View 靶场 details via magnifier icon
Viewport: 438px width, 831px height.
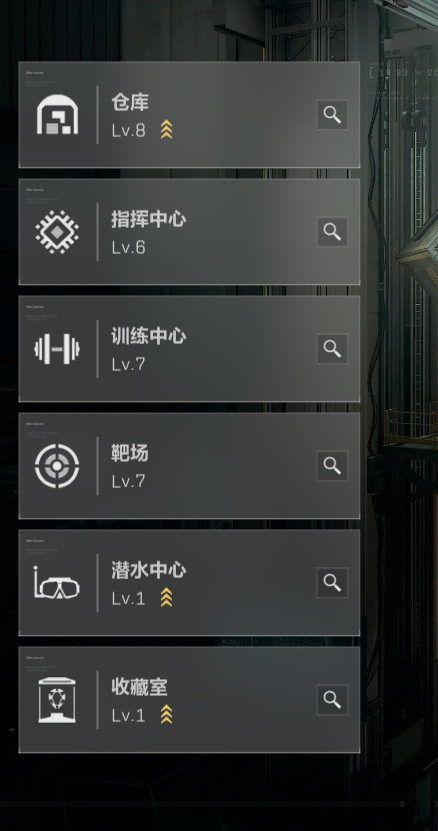pyautogui.click(x=332, y=466)
